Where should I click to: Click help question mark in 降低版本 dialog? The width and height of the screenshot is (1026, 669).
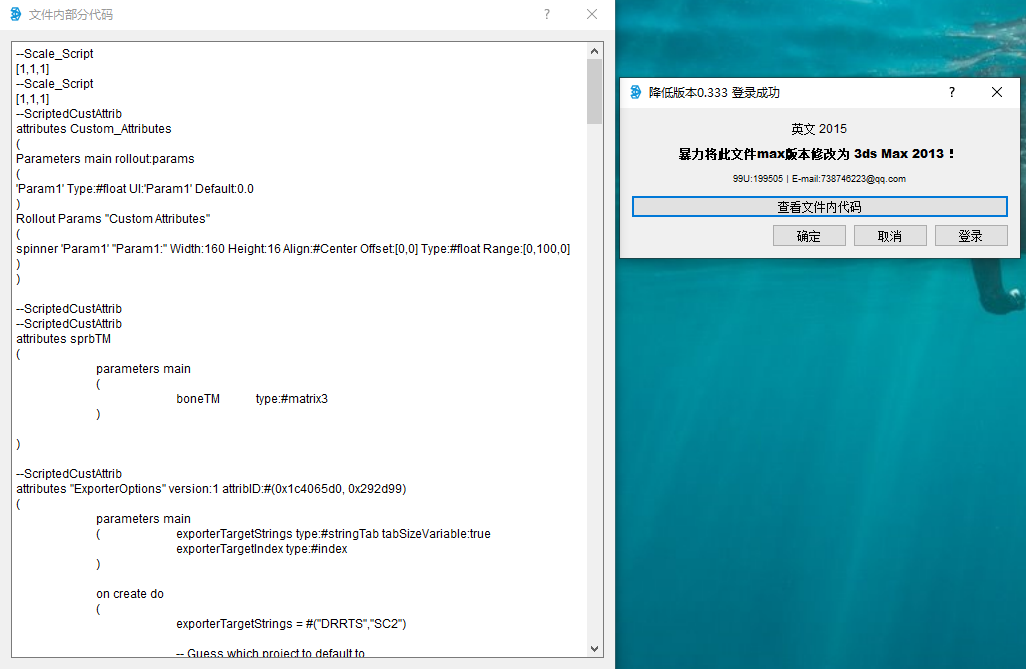pyautogui.click(x=951, y=92)
